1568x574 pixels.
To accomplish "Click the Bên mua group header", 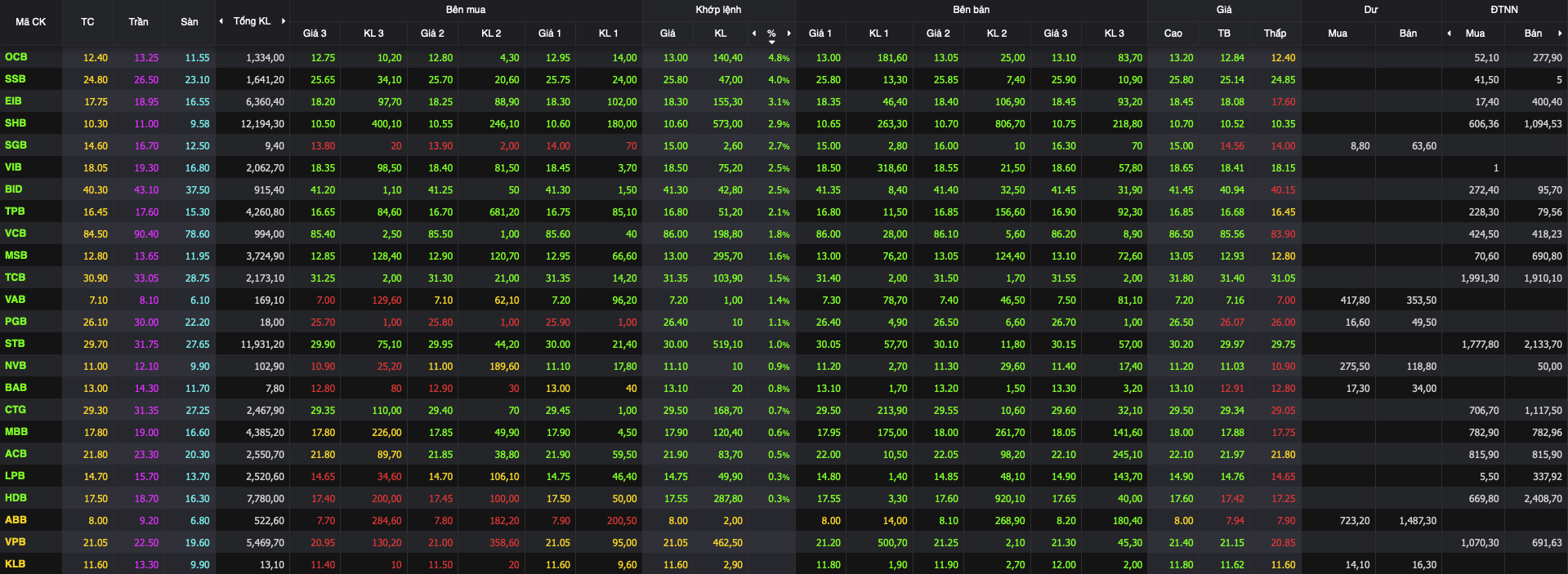I will click(x=466, y=10).
